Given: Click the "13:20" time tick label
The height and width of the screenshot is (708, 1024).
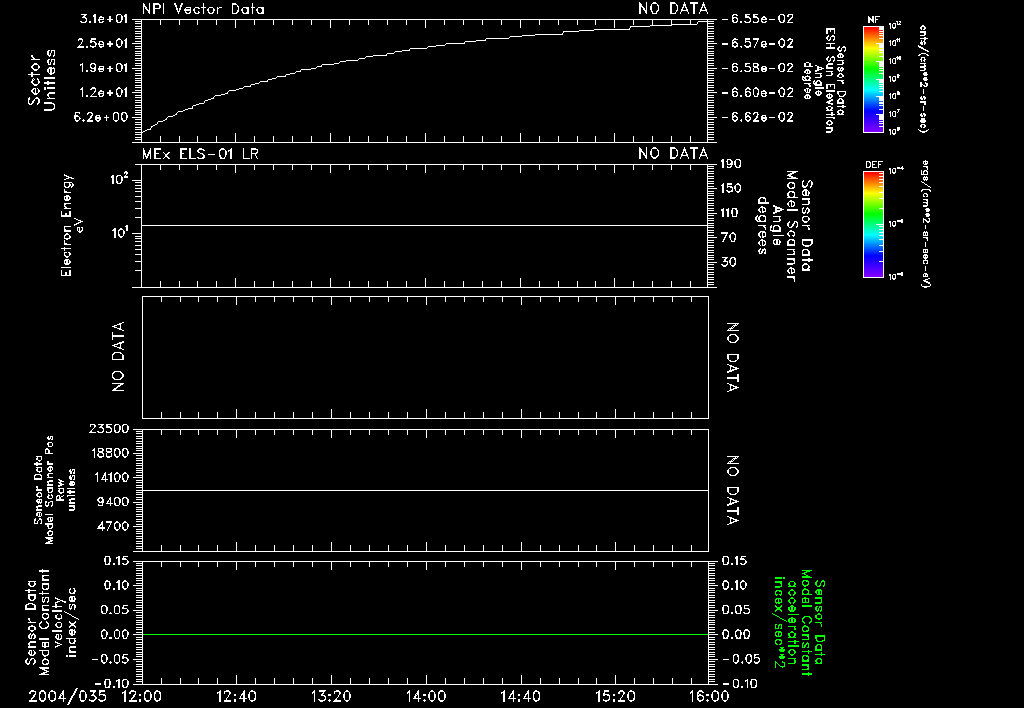Looking at the screenshot, I should pyautogui.click(x=331, y=696).
